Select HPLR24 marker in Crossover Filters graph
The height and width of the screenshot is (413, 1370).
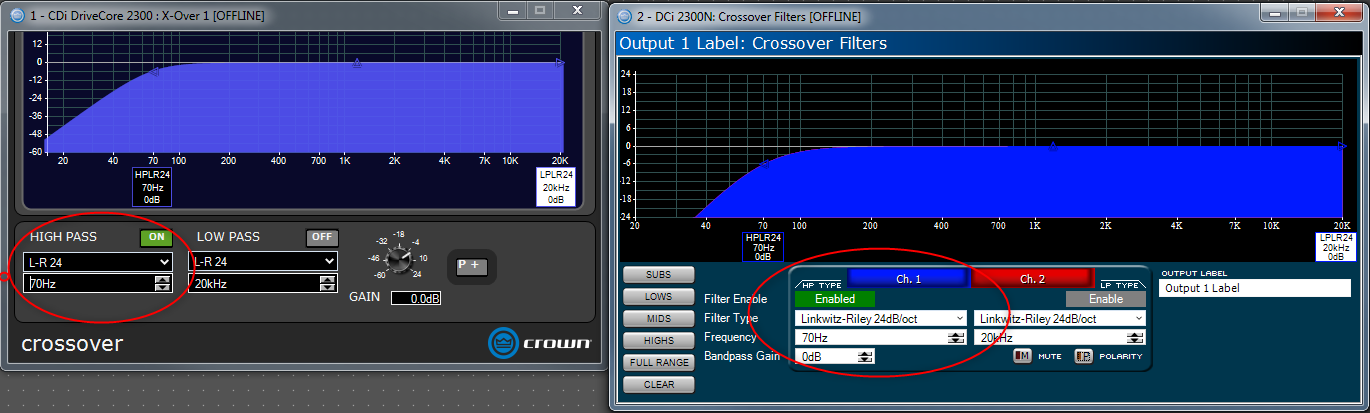(x=762, y=247)
